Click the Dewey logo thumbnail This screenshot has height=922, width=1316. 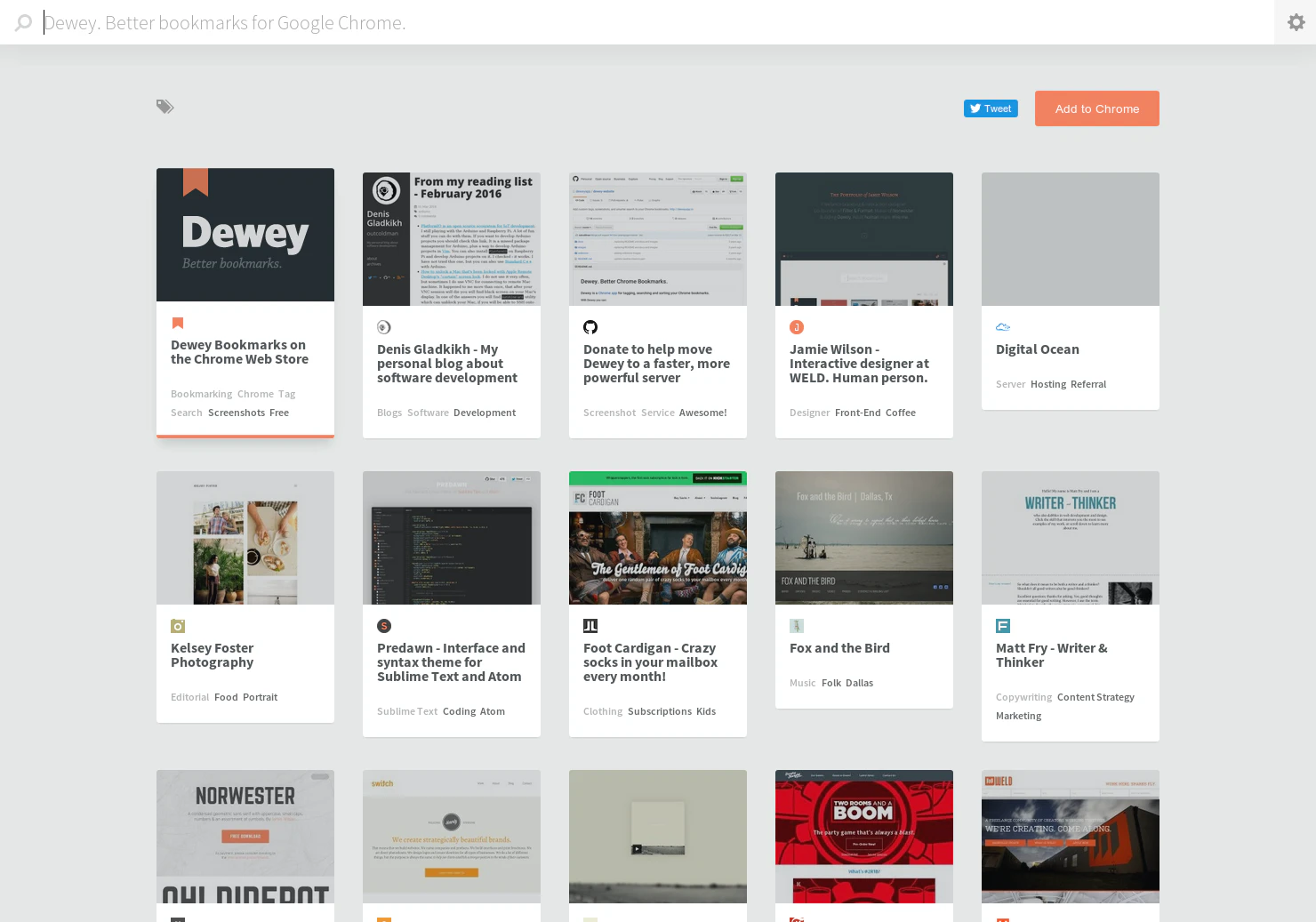(245, 235)
